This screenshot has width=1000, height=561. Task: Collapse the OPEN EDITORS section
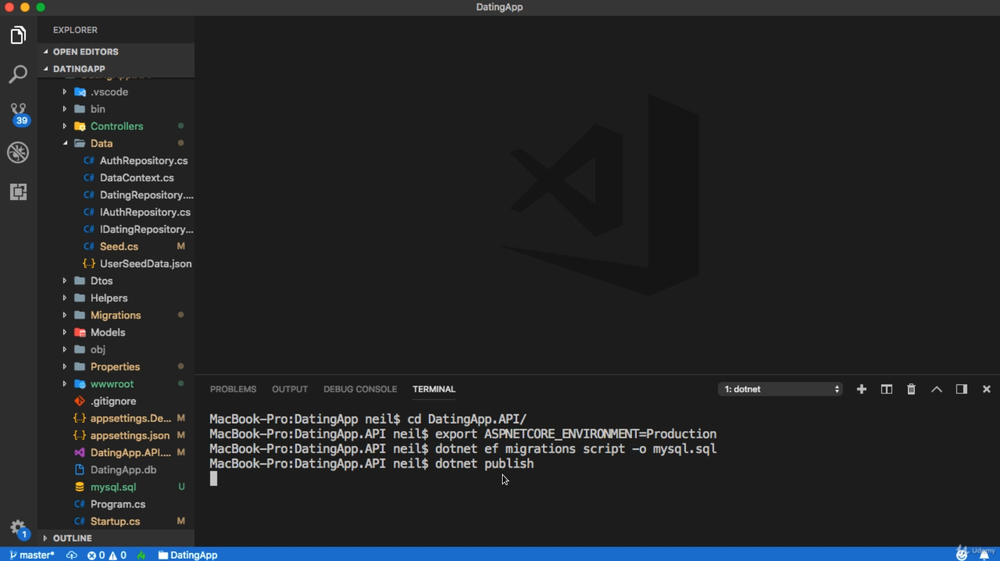point(116,52)
